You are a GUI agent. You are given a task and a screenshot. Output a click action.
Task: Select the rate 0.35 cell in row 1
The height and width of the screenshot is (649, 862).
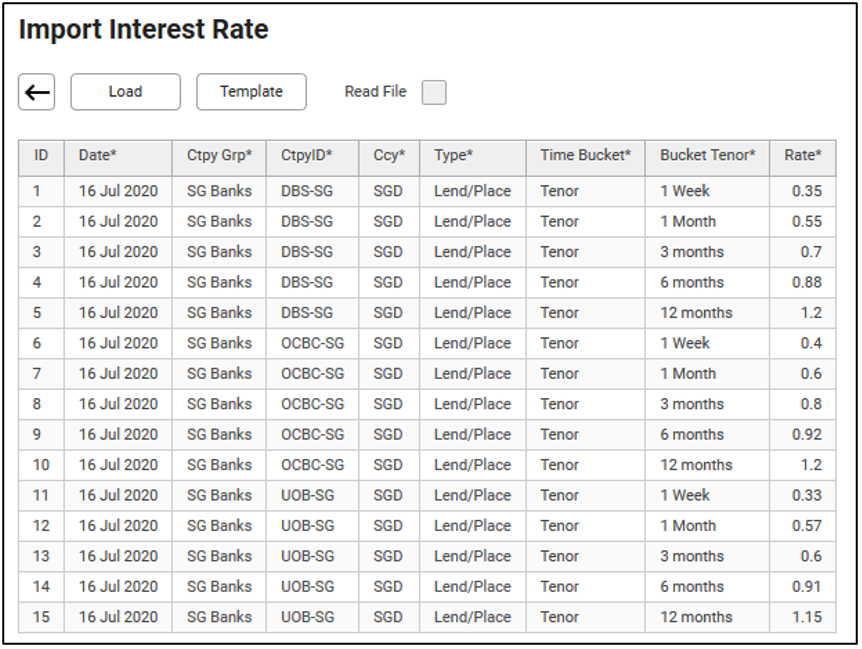[806, 191]
